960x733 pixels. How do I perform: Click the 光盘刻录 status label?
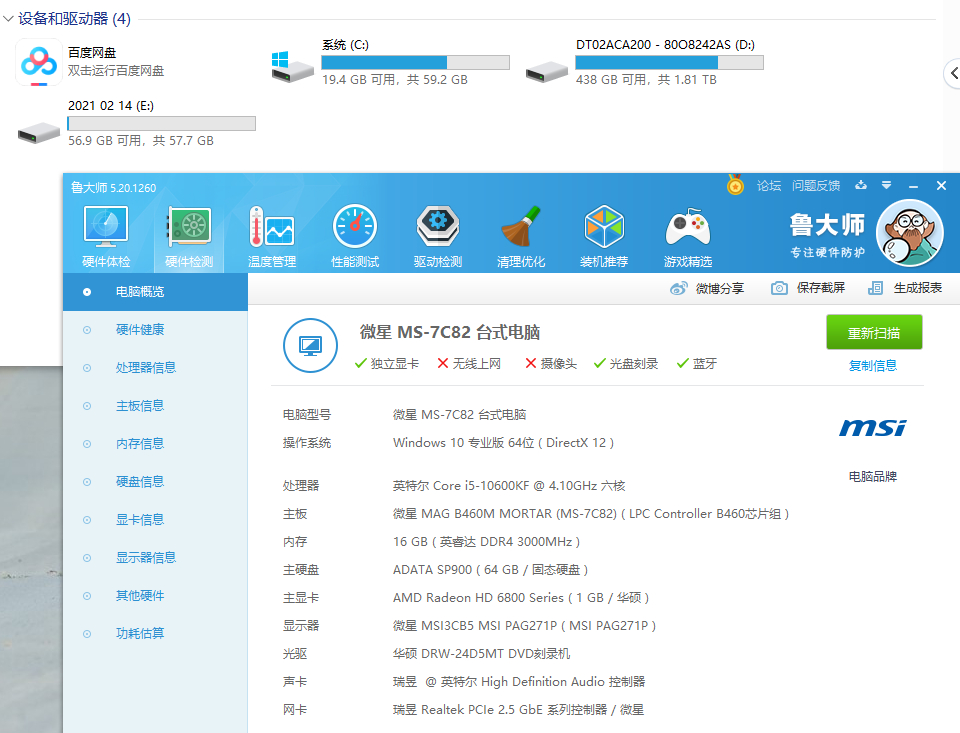[634, 364]
